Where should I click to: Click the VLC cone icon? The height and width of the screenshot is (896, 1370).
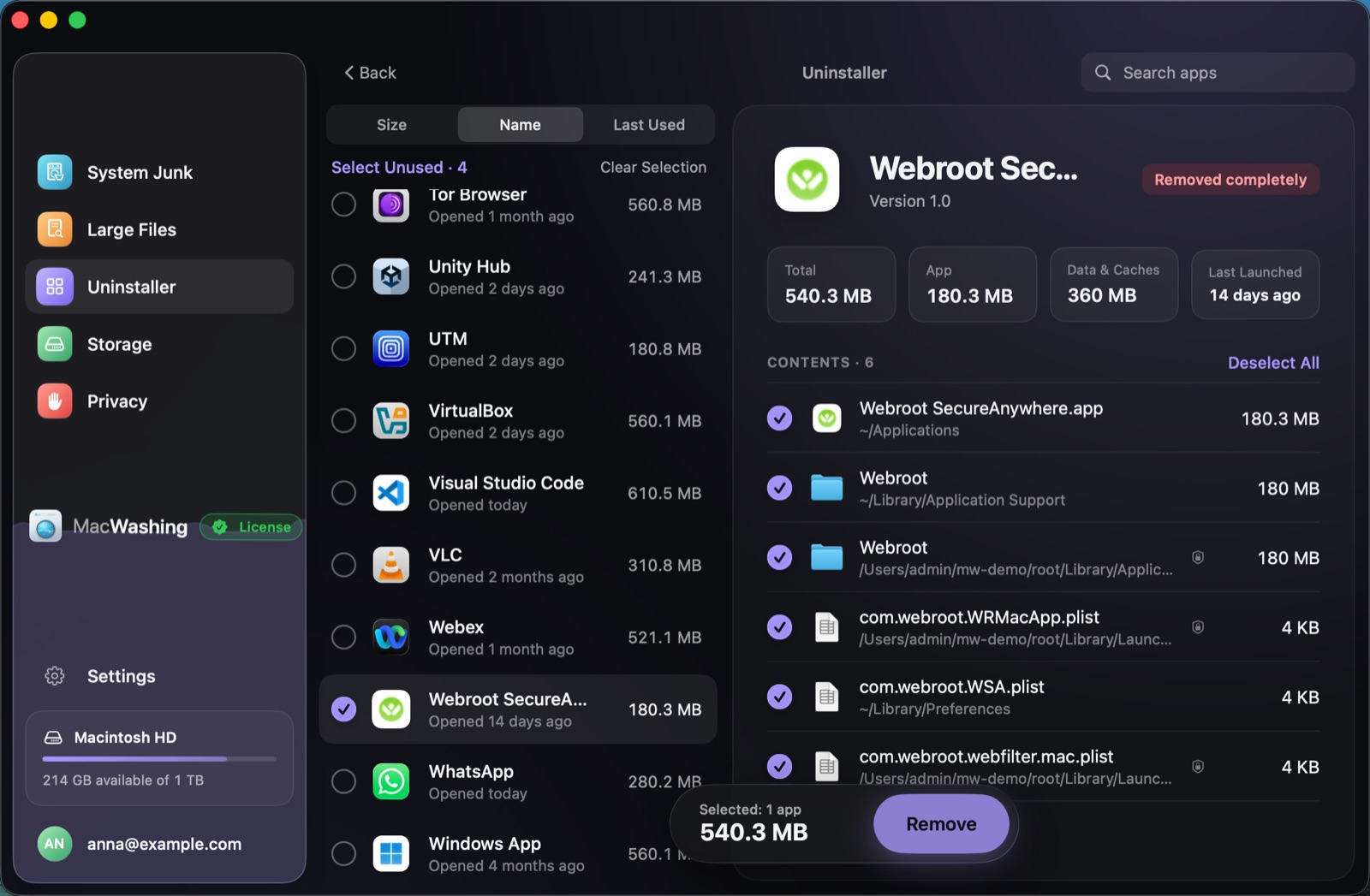[x=391, y=565]
